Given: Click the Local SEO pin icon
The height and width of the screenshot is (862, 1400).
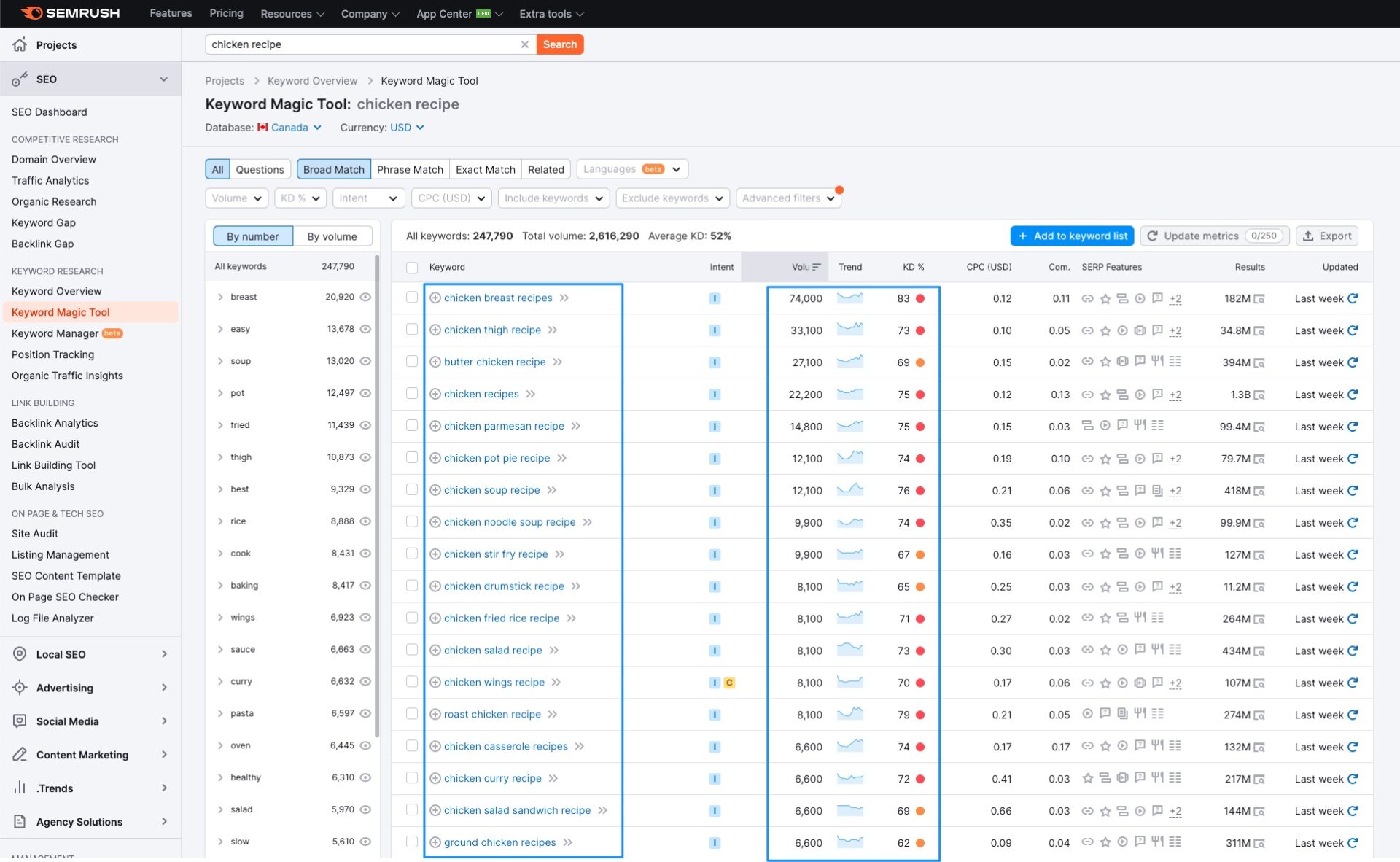Looking at the screenshot, I should pyautogui.click(x=20, y=654).
